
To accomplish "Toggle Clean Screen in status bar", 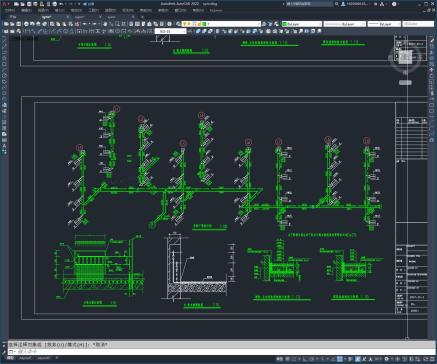I will 427,359.
